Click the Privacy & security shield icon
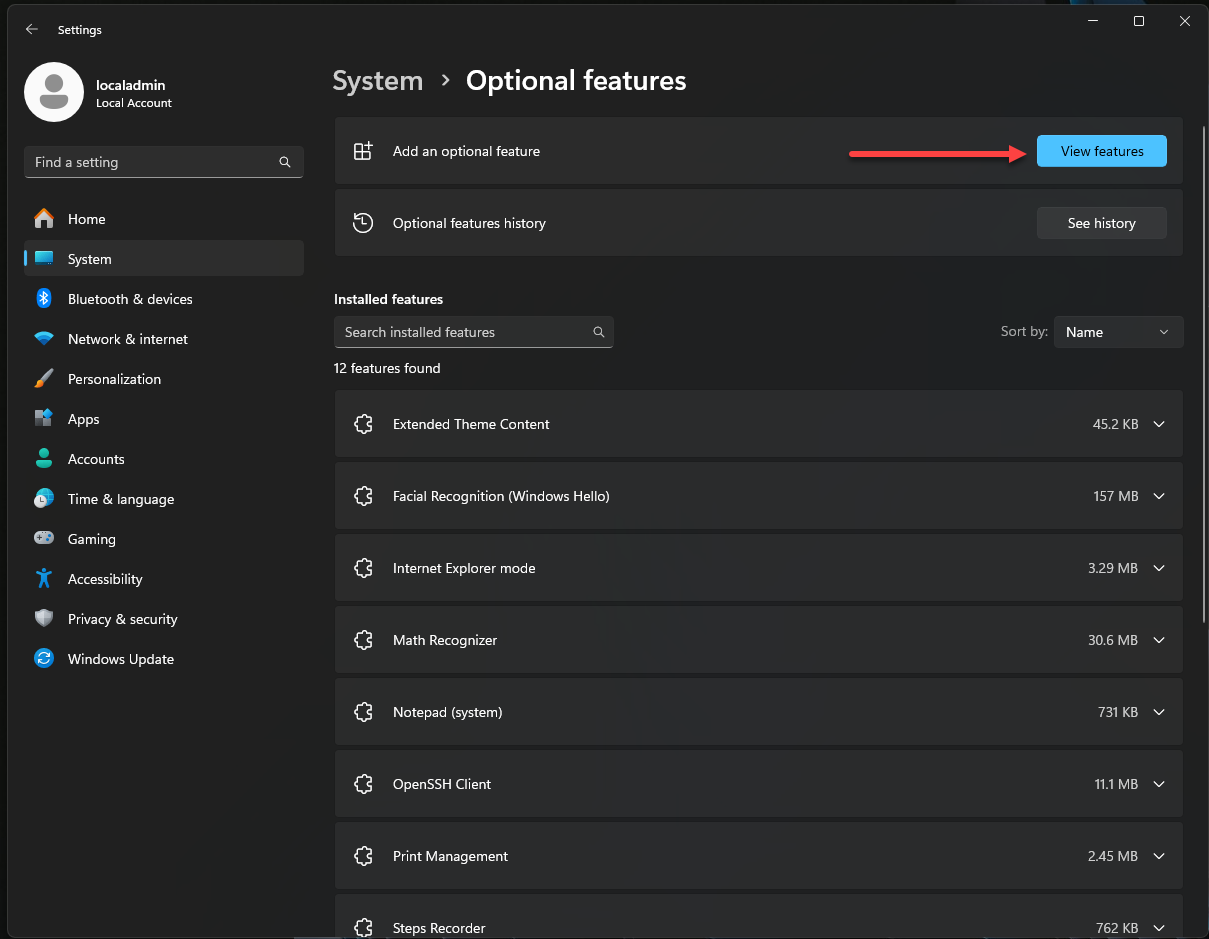 tap(44, 619)
